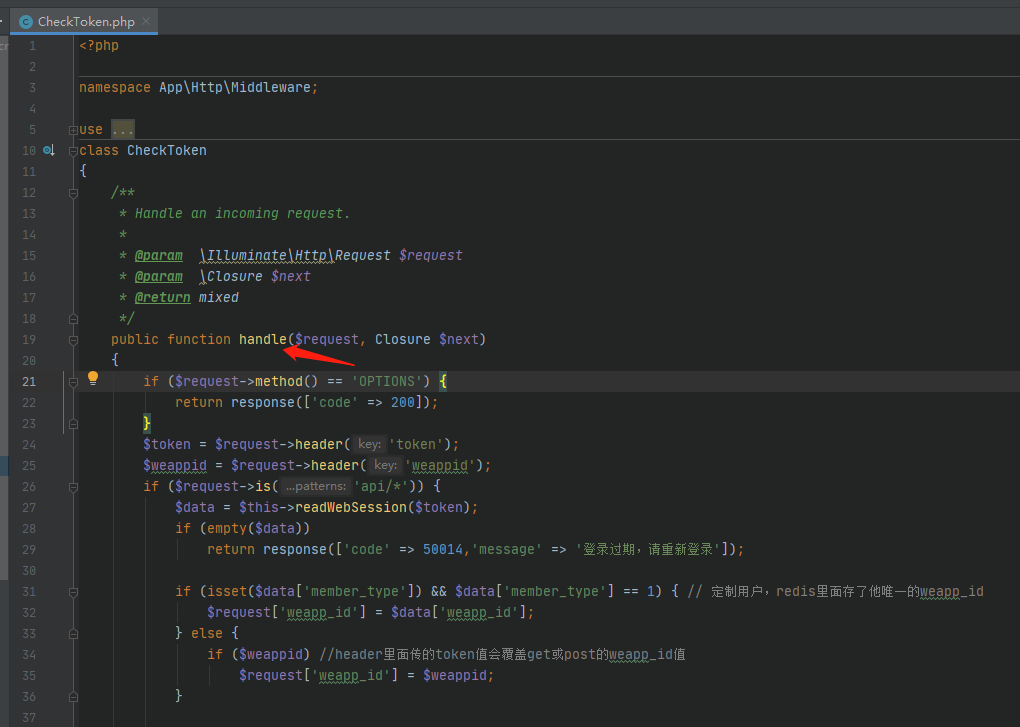Image resolution: width=1020 pixels, height=727 pixels.
Task: Collapse the api/* if block on line 26
Action: click(73, 487)
